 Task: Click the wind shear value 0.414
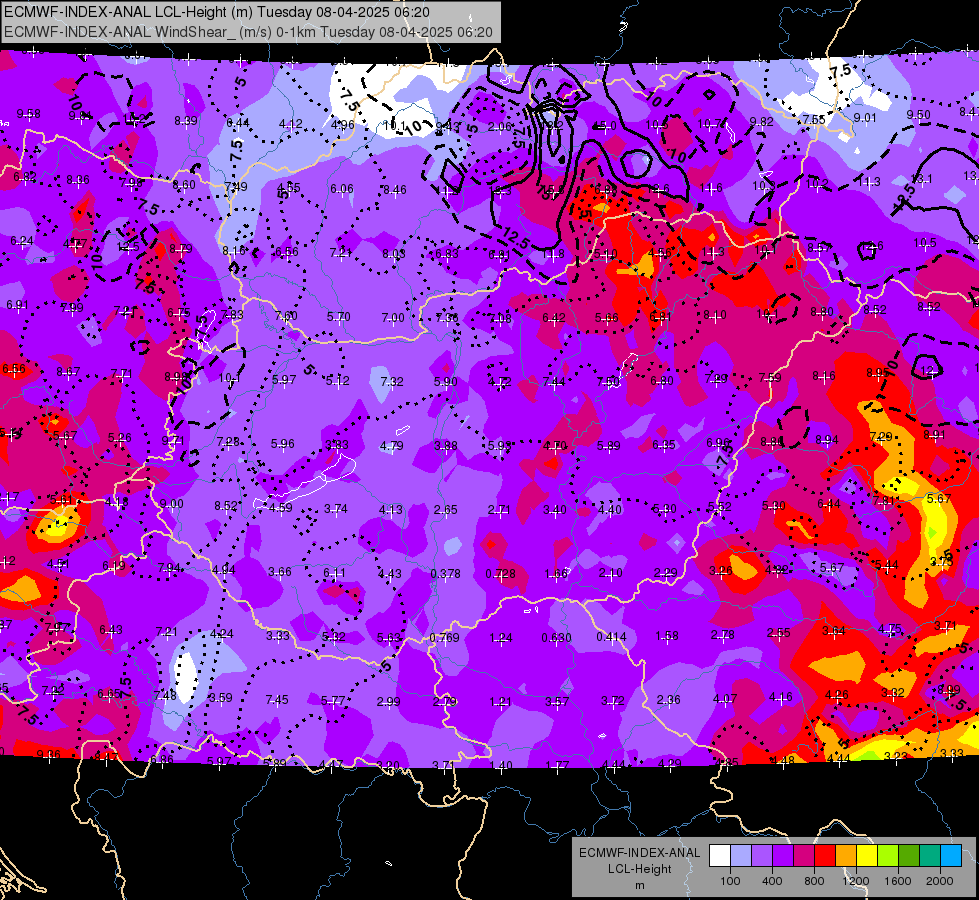[x=611, y=636]
